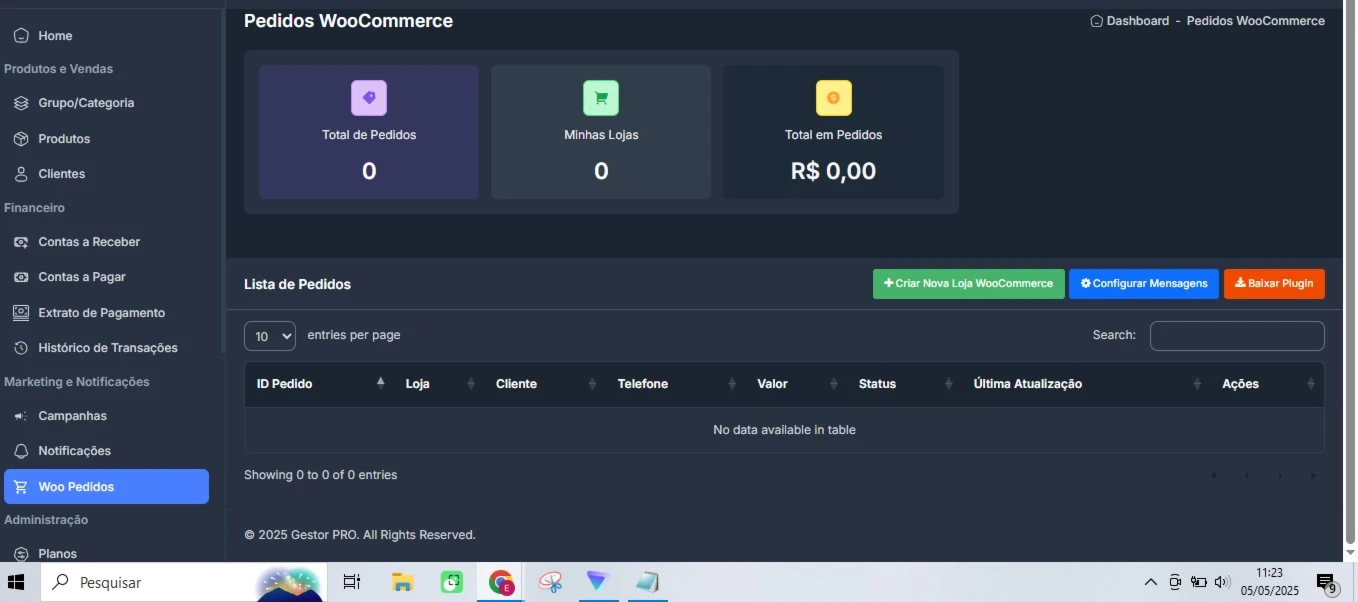Click the Notificações bell icon

click(21, 451)
